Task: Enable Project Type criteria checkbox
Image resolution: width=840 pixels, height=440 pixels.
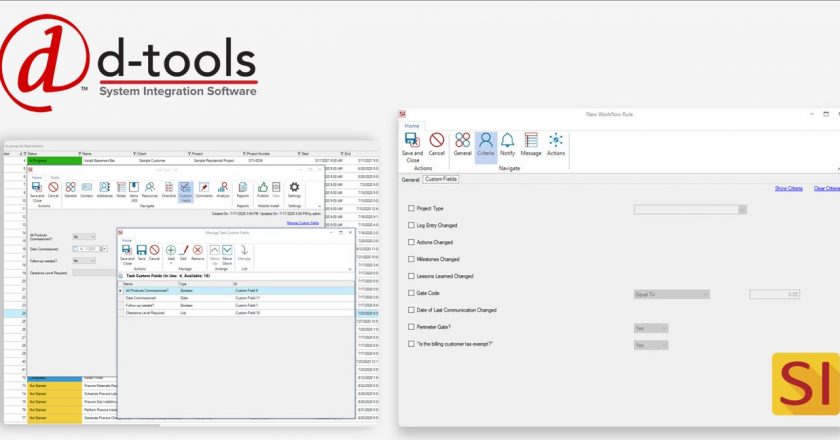Action: pos(411,208)
